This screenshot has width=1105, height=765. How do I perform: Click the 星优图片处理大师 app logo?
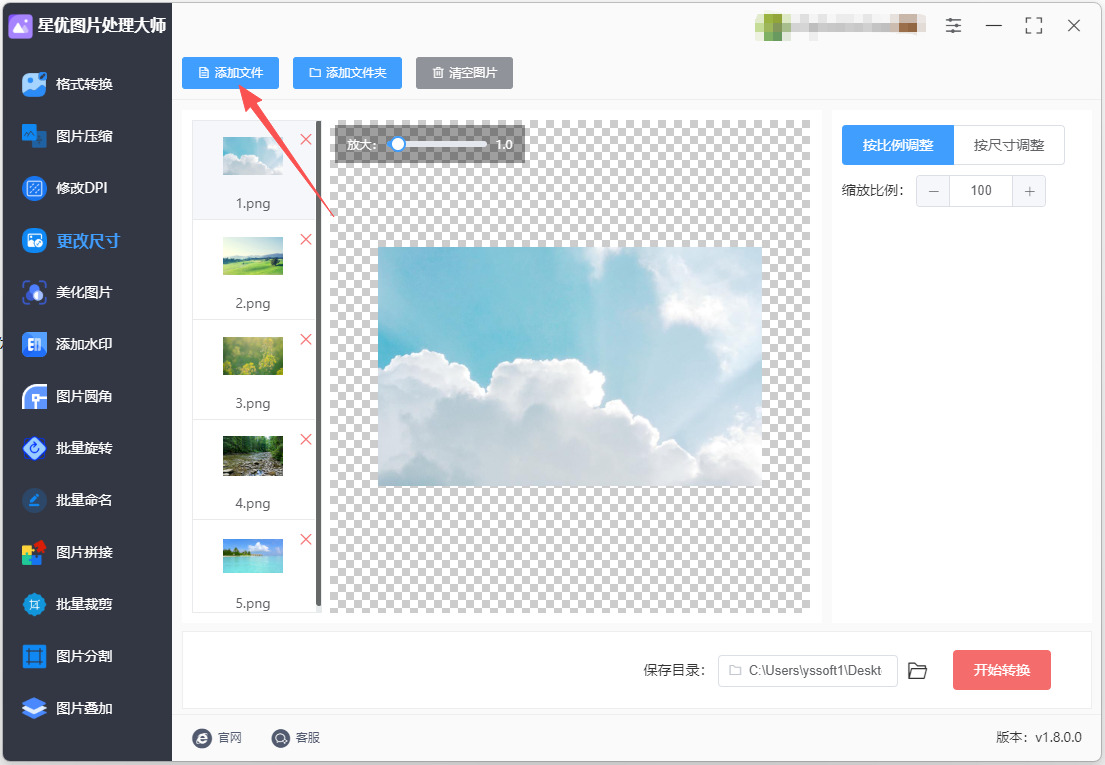[x=20, y=26]
